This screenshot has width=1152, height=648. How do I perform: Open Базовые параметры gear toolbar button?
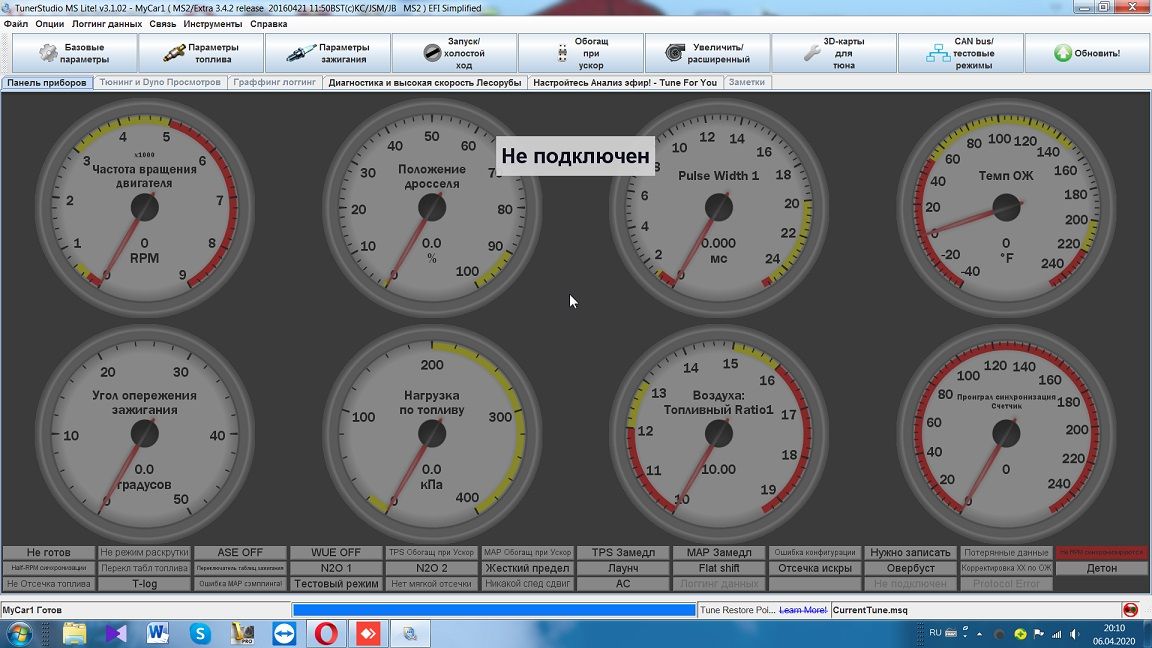coord(73,53)
